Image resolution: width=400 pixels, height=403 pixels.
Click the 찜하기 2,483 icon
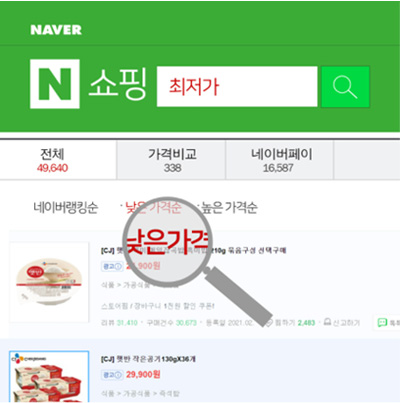[269, 323]
